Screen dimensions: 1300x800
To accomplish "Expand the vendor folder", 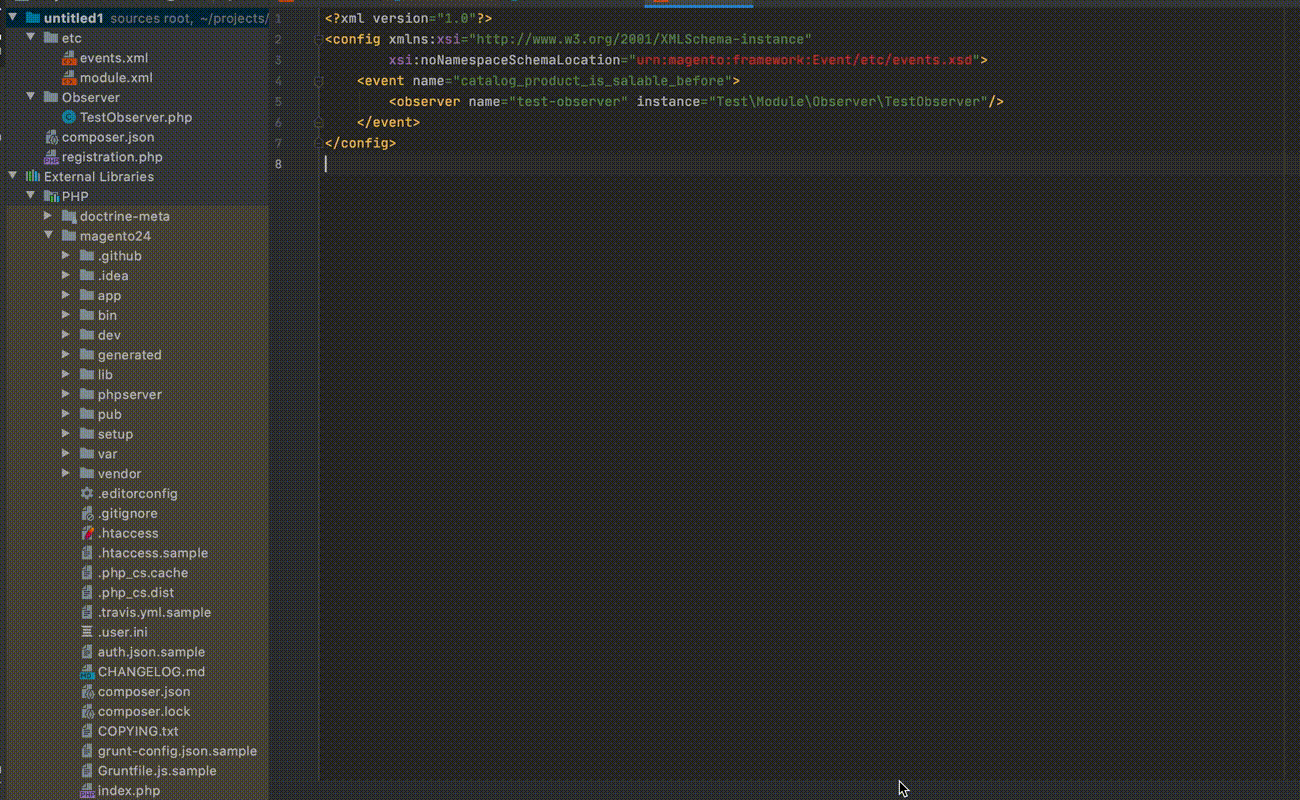I will point(66,474).
